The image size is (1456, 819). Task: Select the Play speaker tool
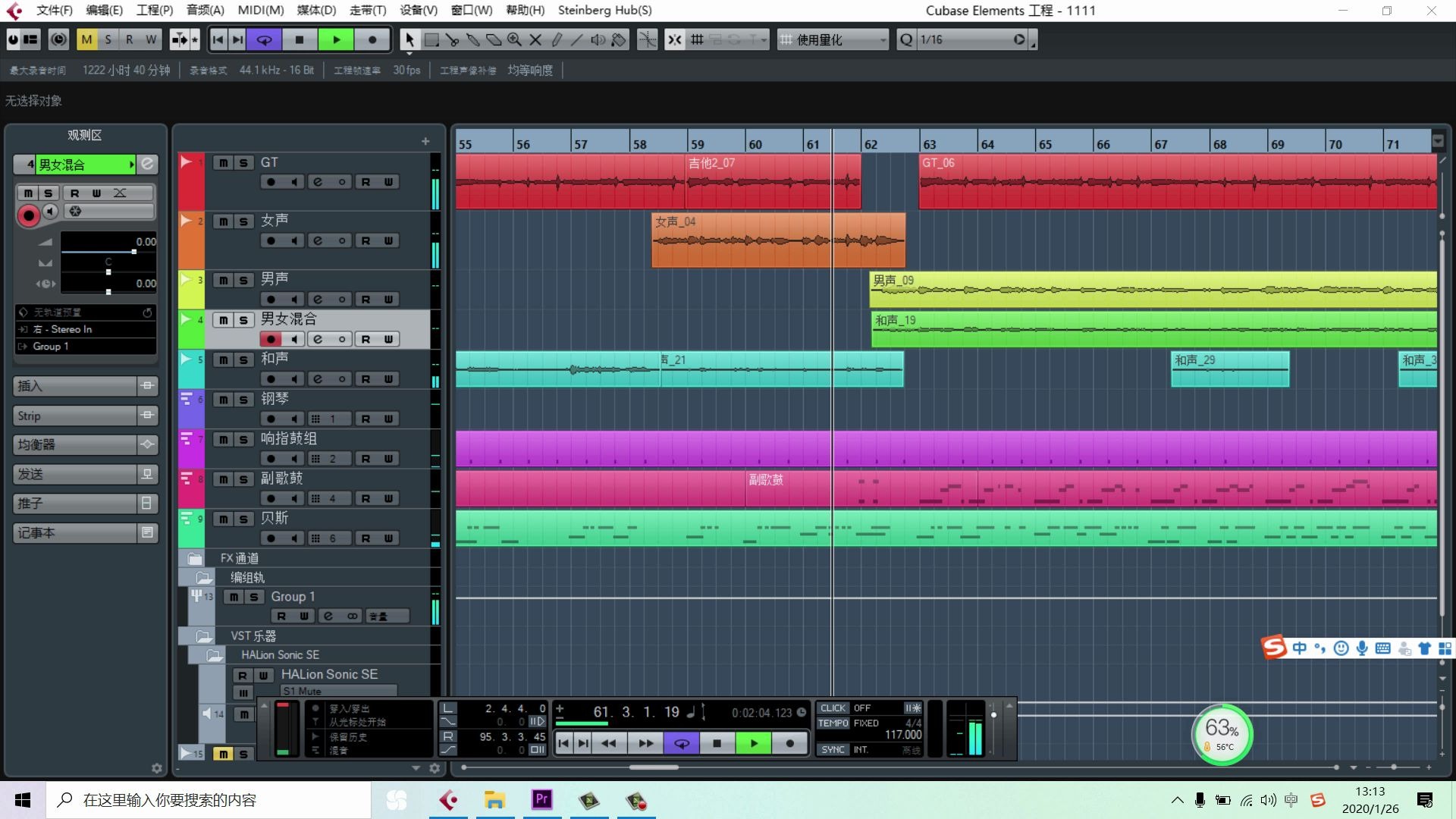click(598, 39)
